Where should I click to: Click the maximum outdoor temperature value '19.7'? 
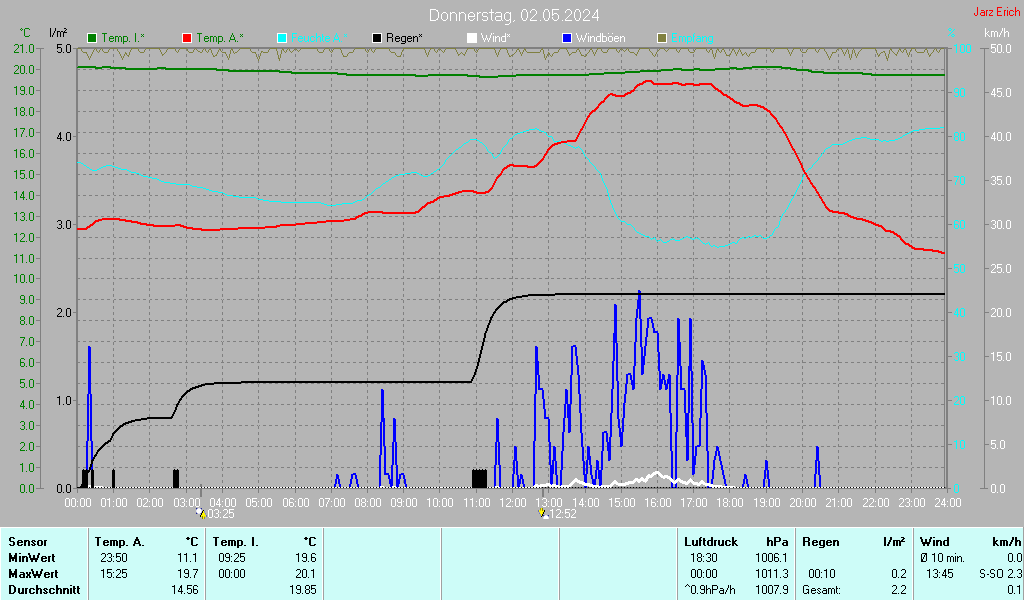187,574
